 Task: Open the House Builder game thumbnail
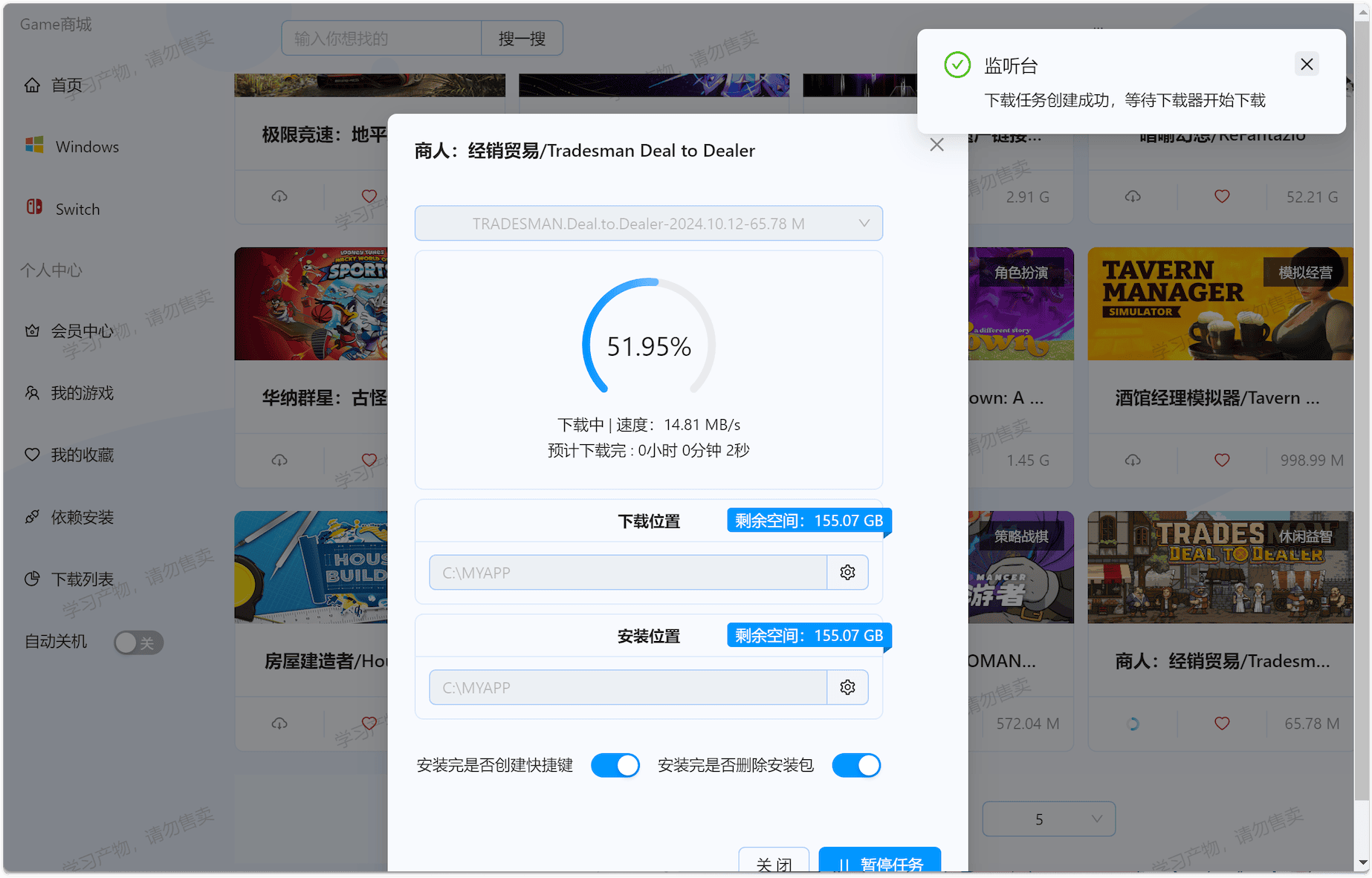311,567
